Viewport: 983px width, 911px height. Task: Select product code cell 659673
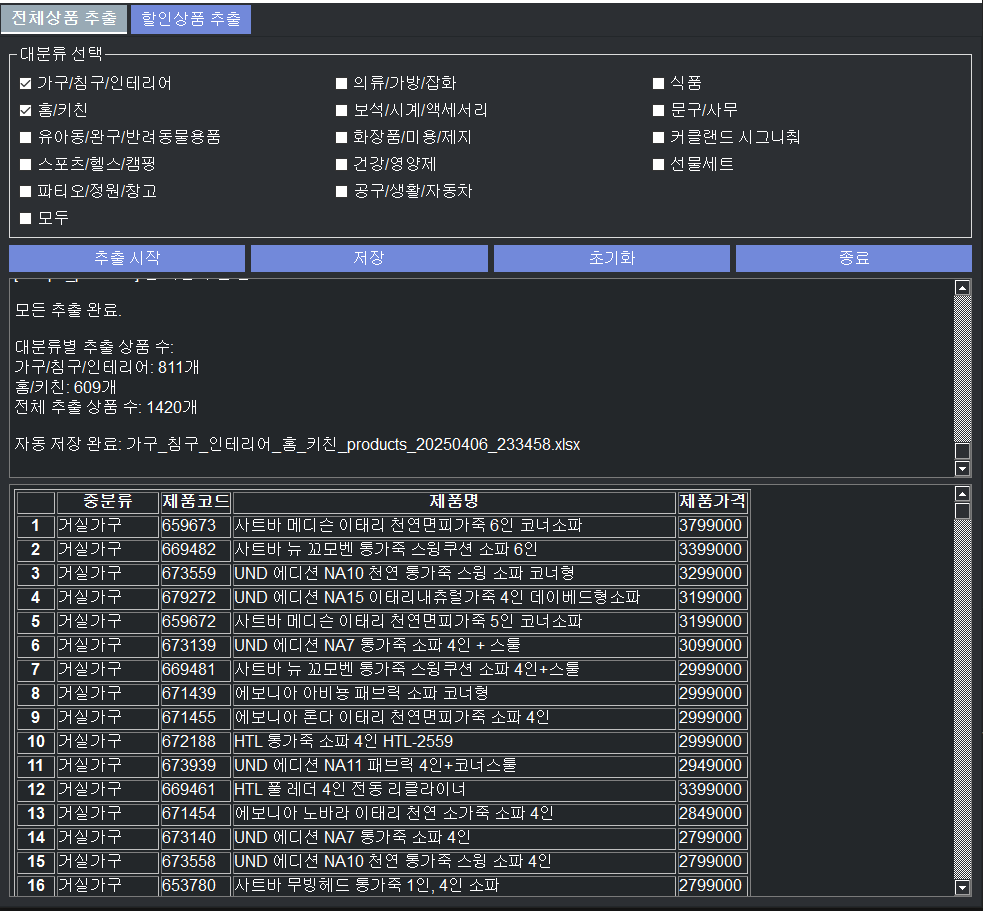195,526
